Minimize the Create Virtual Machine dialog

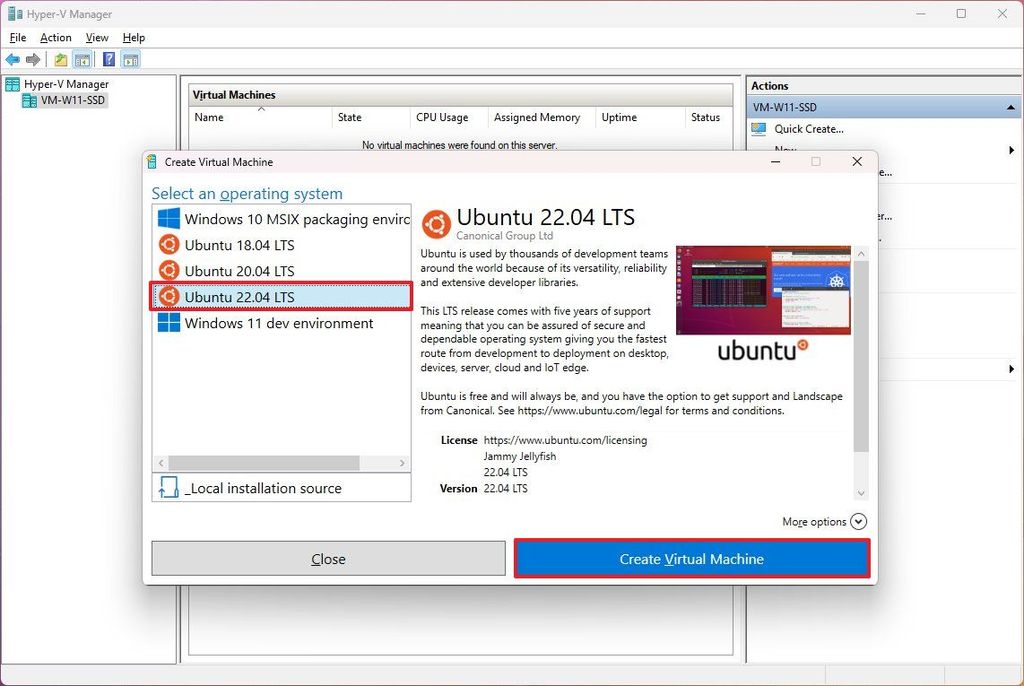point(775,162)
